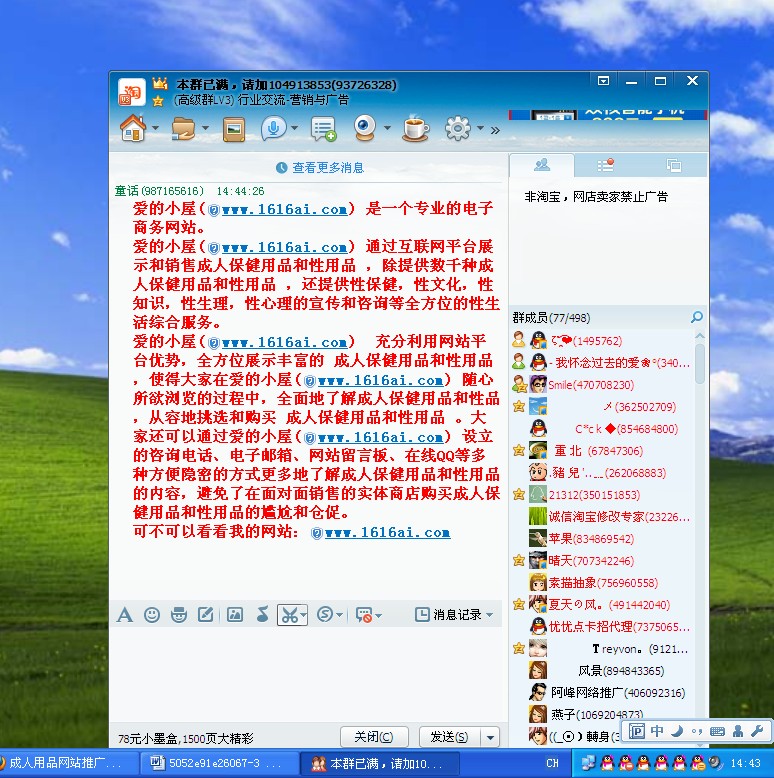Toggle moon half-width icon on IME bar
This screenshot has height=778, width=774.
click(677, 731)
